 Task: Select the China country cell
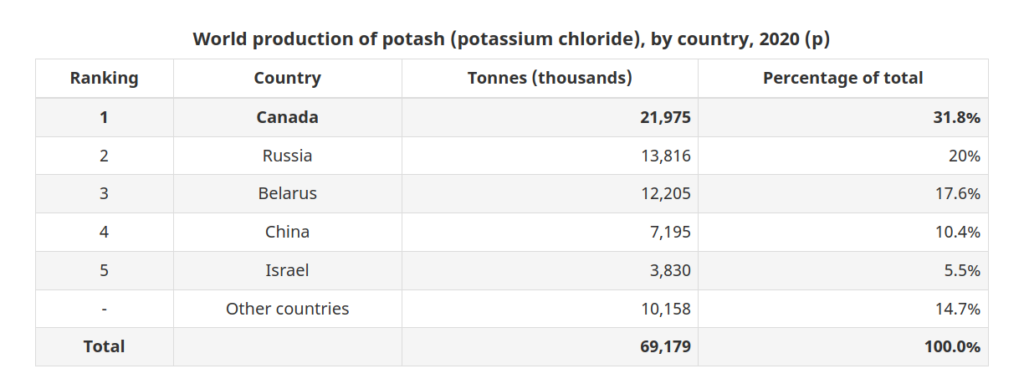coord(287,232)
